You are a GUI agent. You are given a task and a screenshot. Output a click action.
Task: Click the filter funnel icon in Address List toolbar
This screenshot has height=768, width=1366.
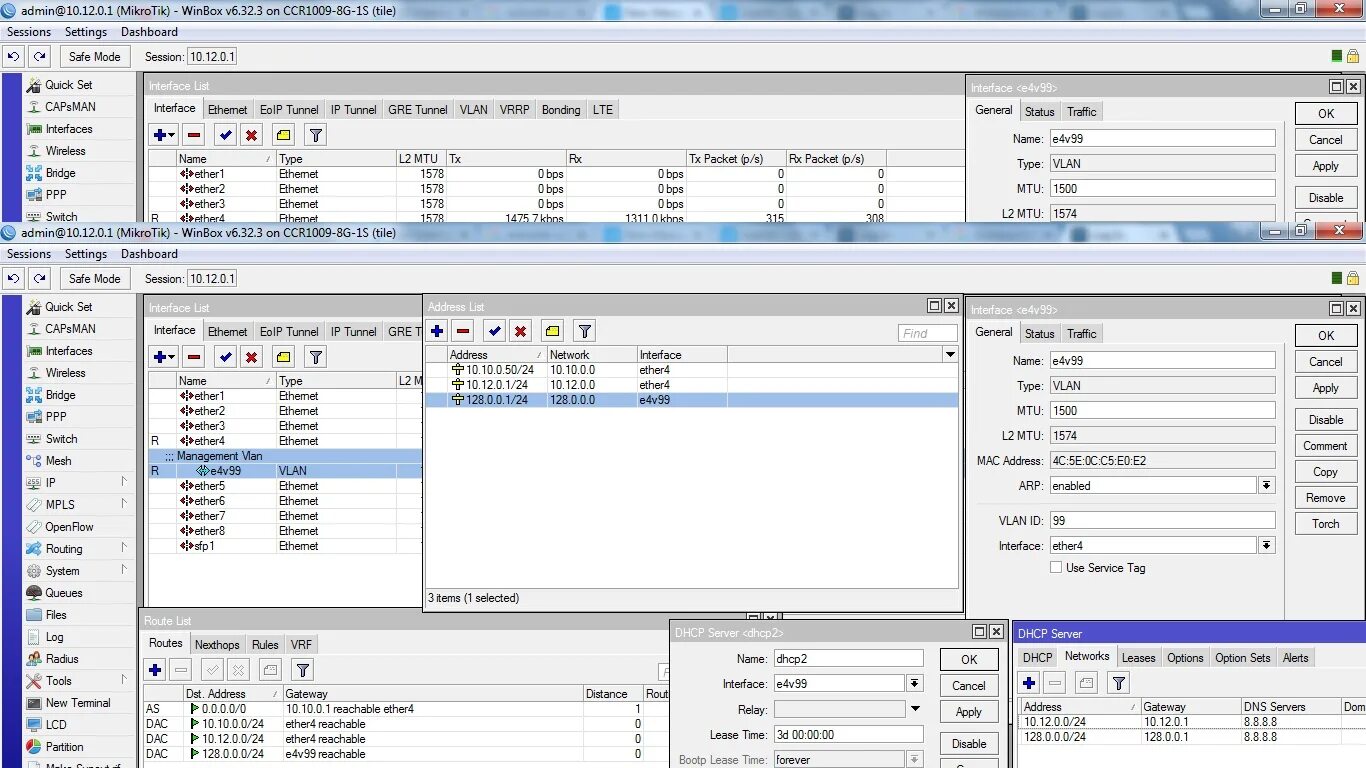pyautogui.click(x=585, y=331)
